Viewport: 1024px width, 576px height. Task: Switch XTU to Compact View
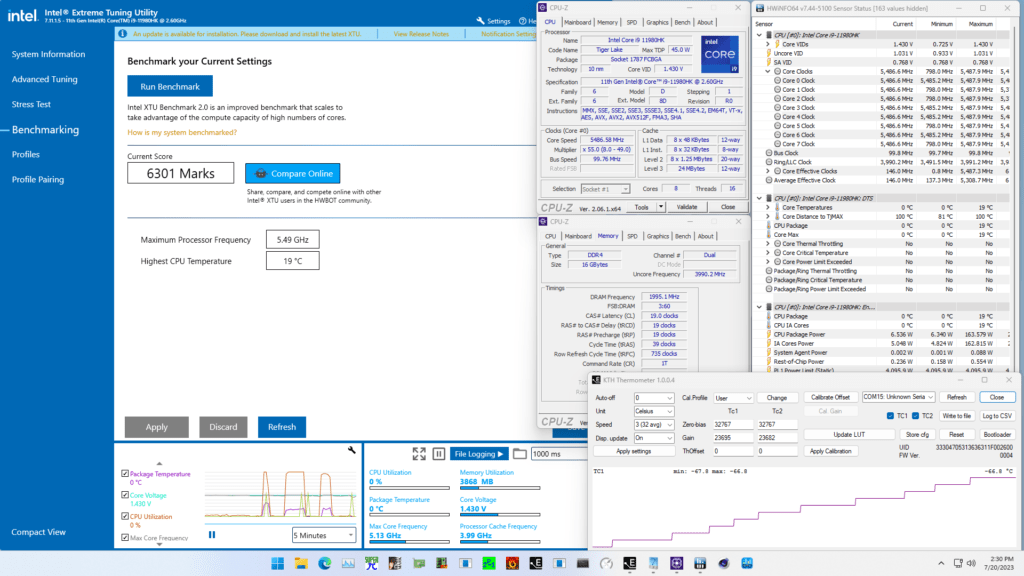(x=39, y=532)
